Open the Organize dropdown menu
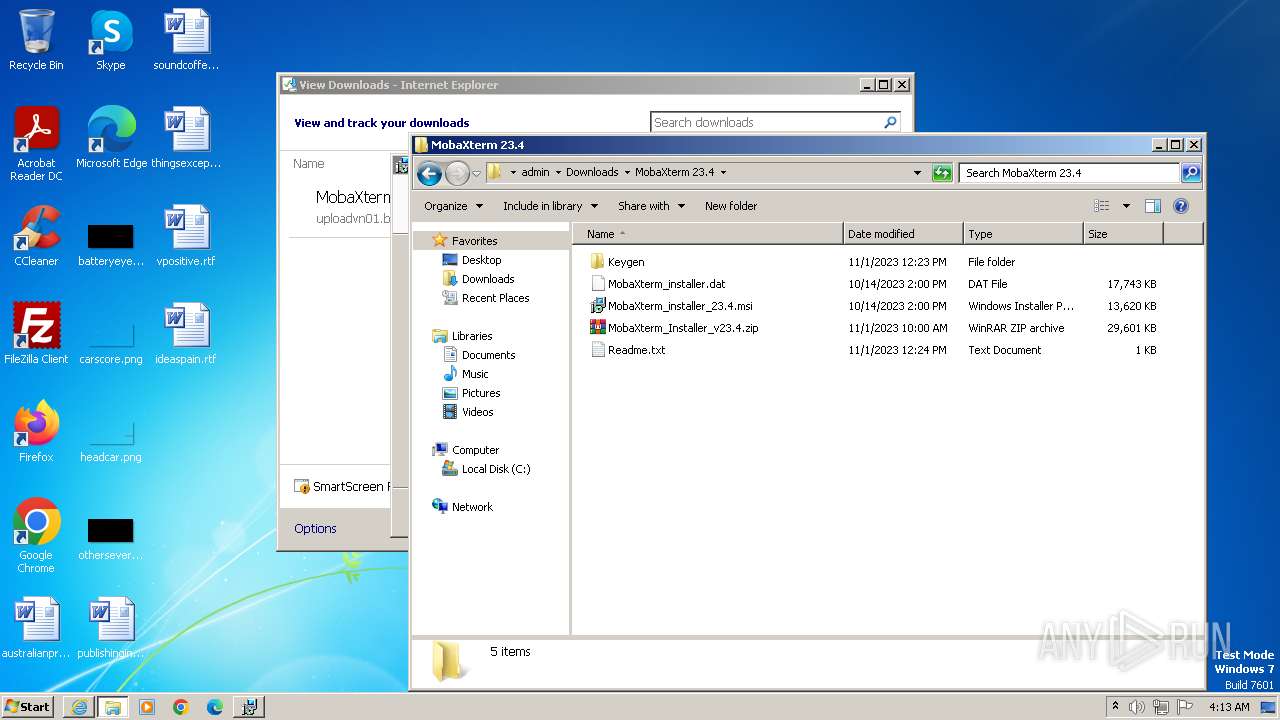1280x720 pixels. [x=453, y=206]
